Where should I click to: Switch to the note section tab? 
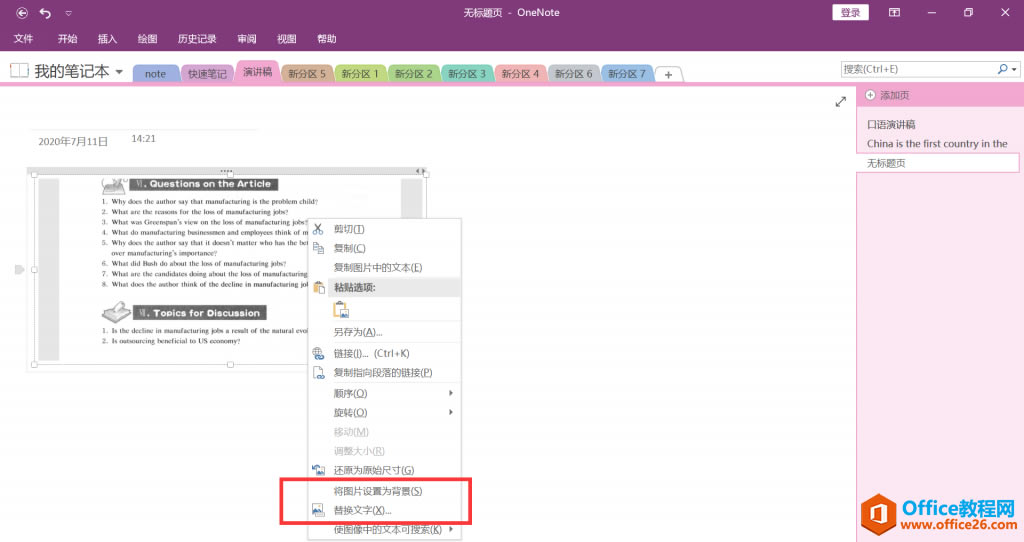(x=155, y=74)
